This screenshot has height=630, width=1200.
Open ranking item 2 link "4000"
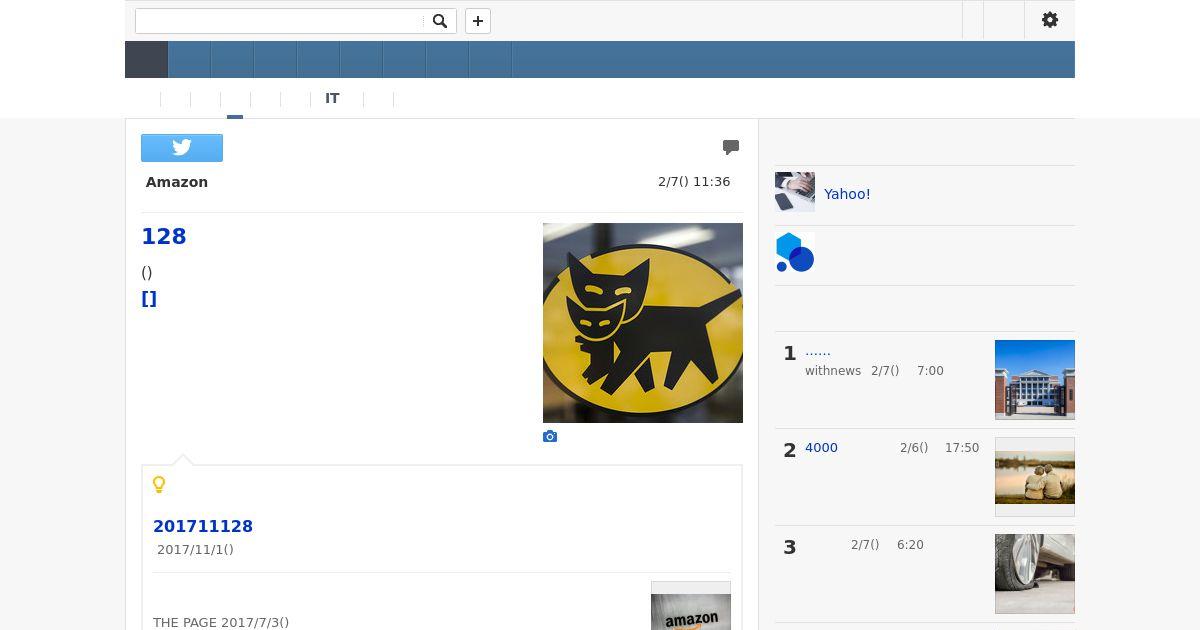click(x=821, y=448)
